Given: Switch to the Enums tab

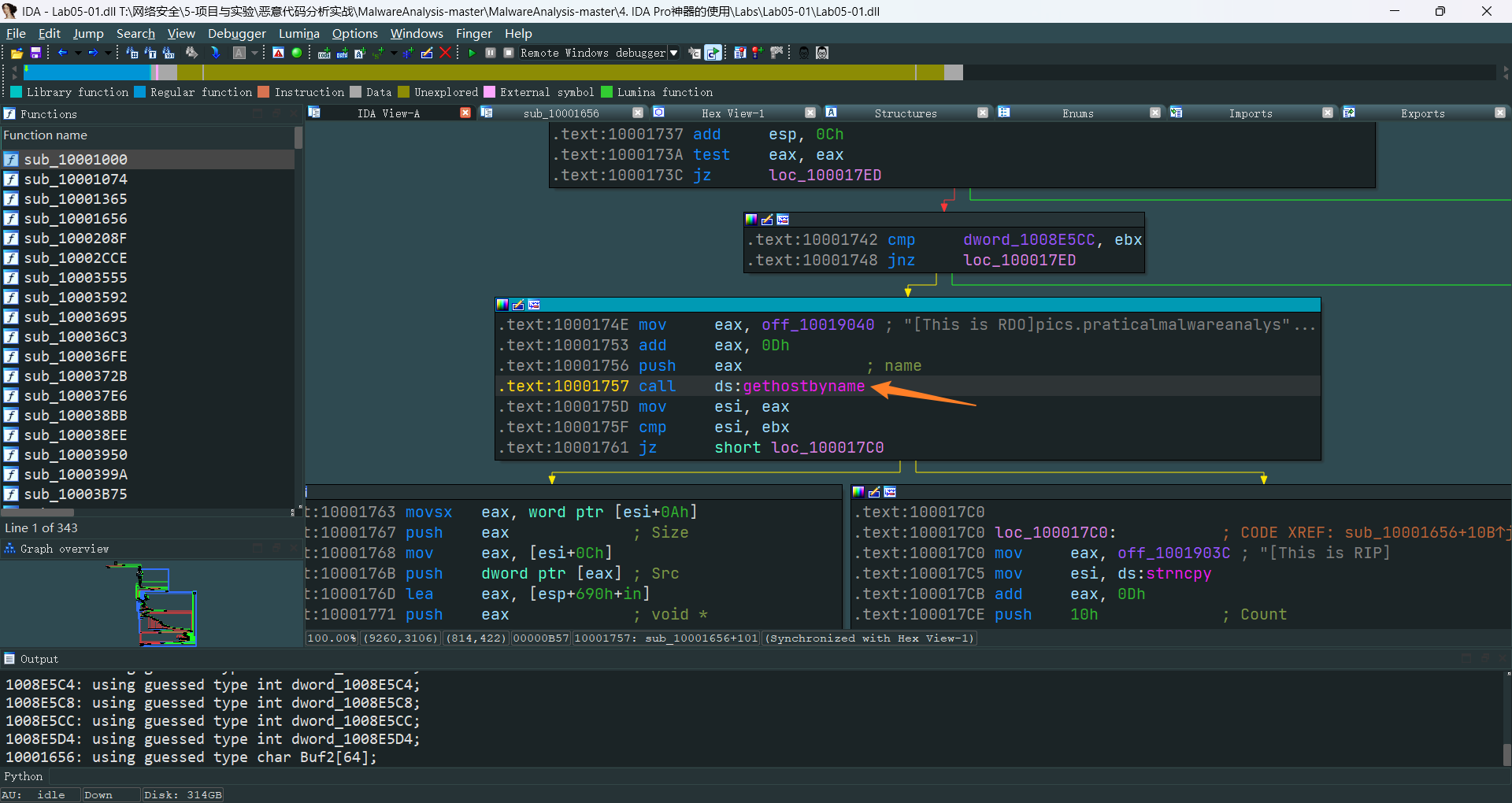Looking at the screenshot, I should 1078,113.
